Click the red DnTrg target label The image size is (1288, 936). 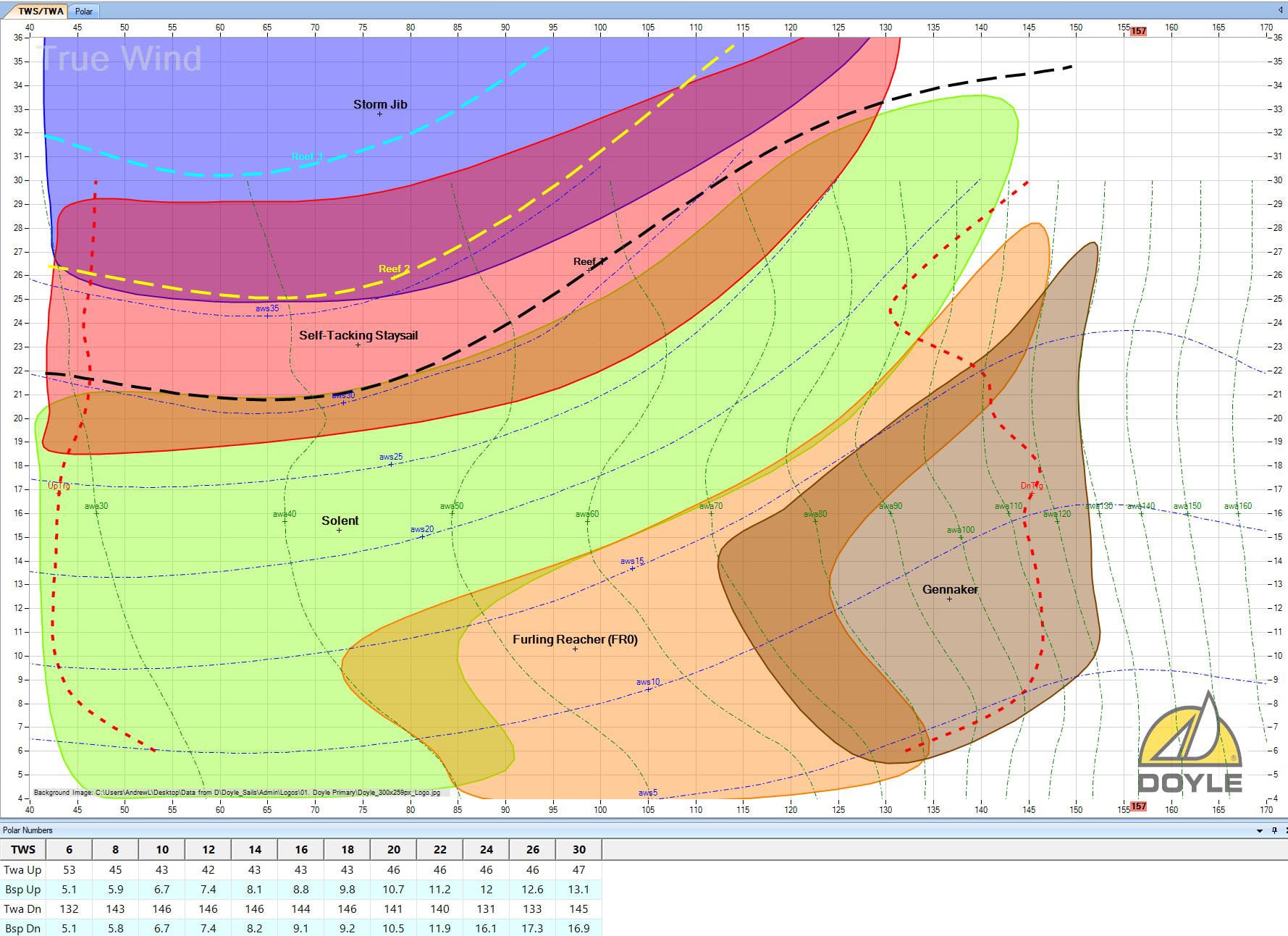click(x=1032, y=486)
